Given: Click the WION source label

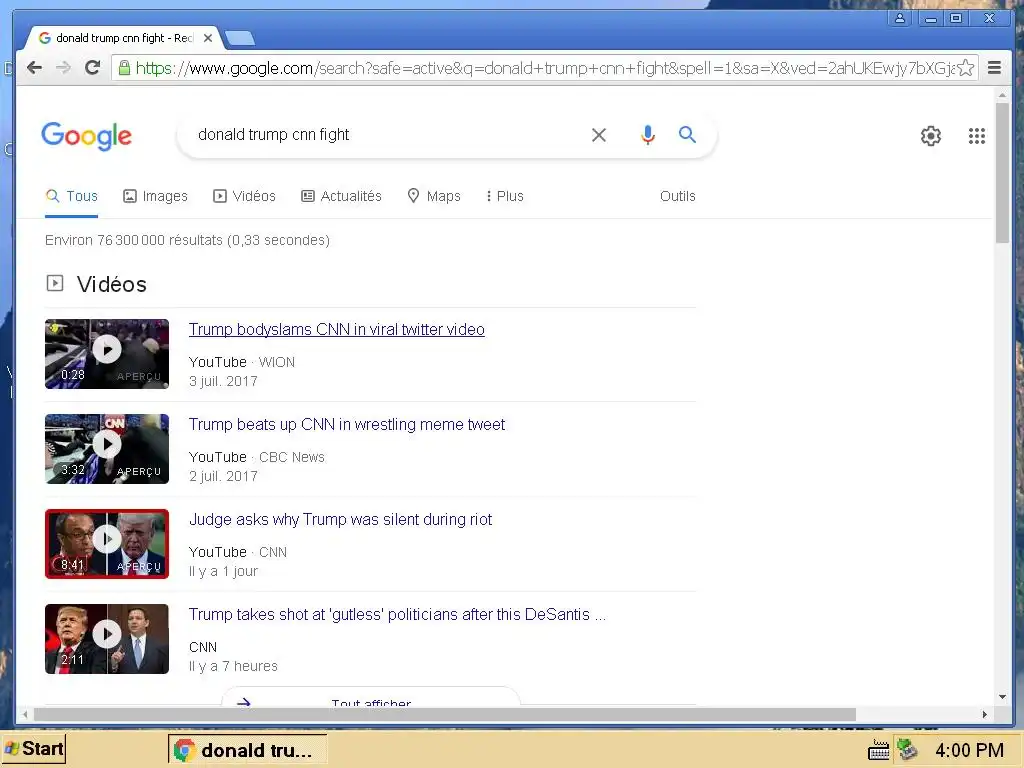Looking at the screenshot, I should pyautogui.click(x=276, y=362).
